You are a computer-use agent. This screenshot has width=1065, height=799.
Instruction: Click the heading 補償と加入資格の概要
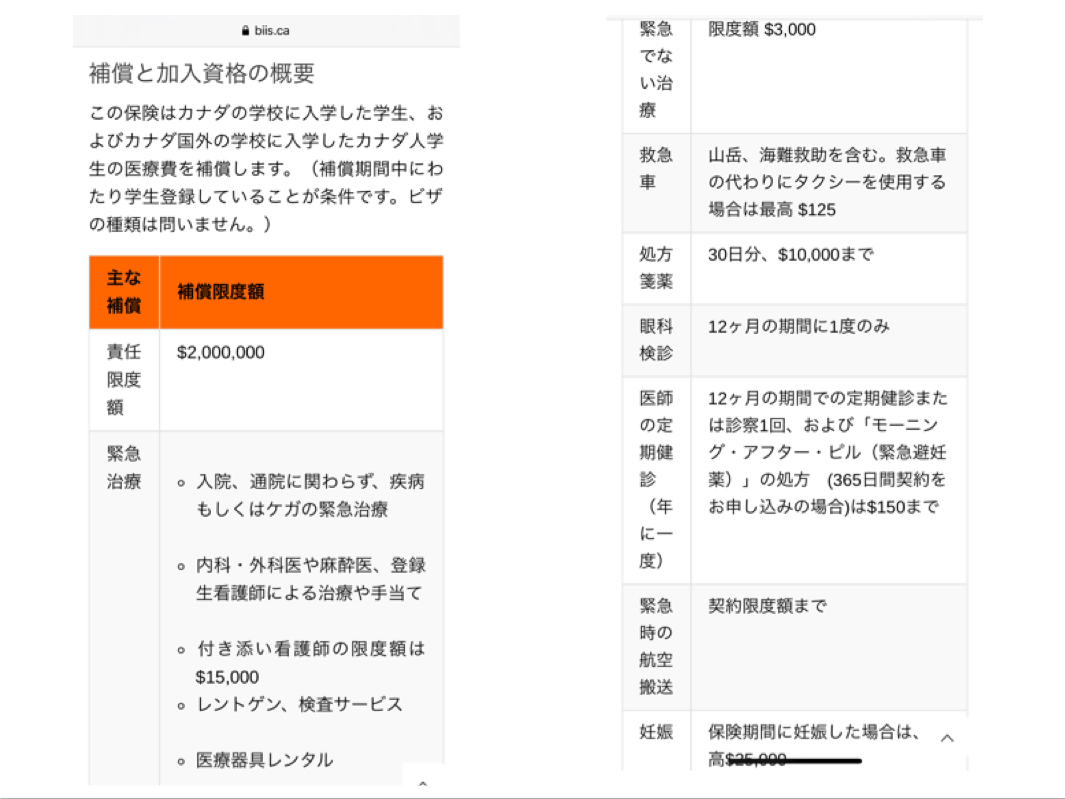[202, 73]
